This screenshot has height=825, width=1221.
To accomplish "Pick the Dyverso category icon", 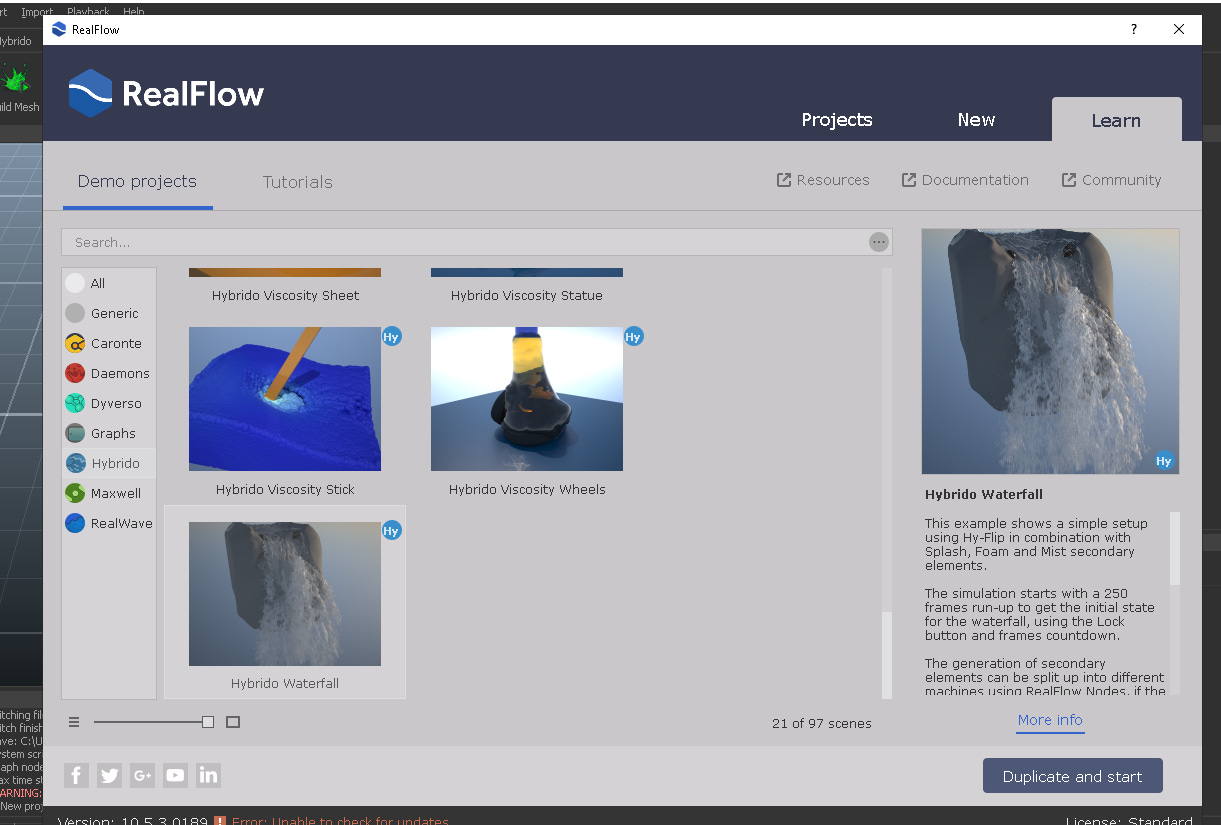I will [x=75, y=403].
